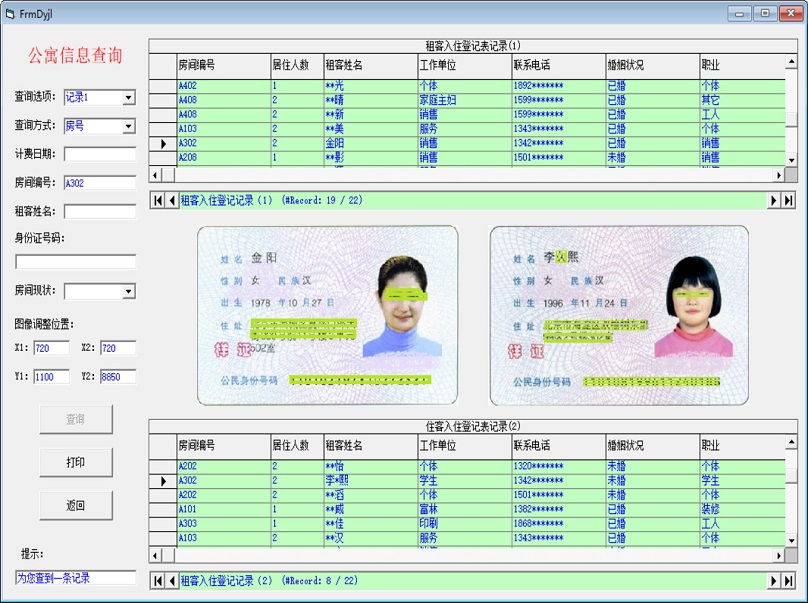This screenshot has width=808, height=603.
Task: Click lower grid scroll-right arrow
Action: click(x=779, y=555)
